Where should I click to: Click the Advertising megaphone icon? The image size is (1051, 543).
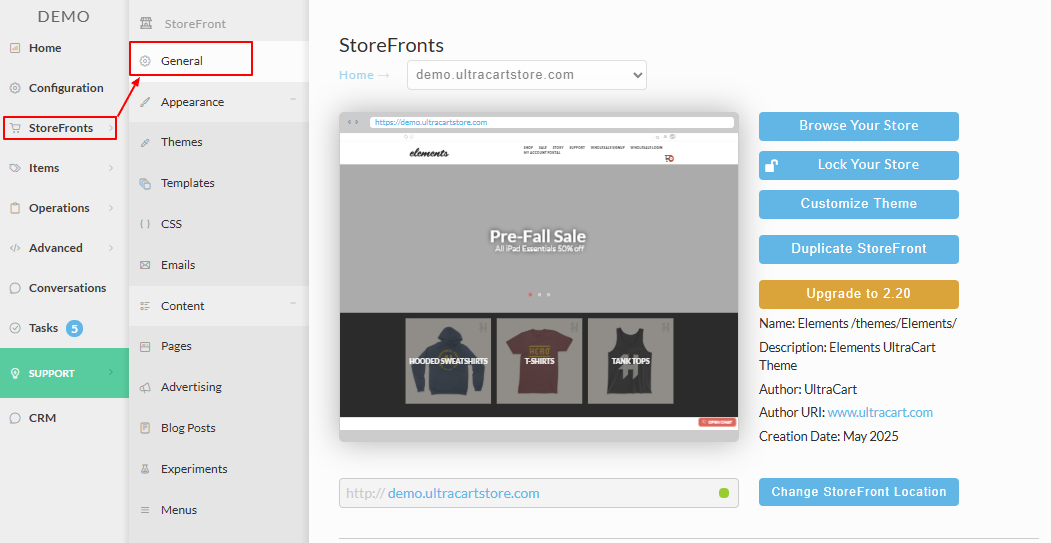click(x=145, y=387)
